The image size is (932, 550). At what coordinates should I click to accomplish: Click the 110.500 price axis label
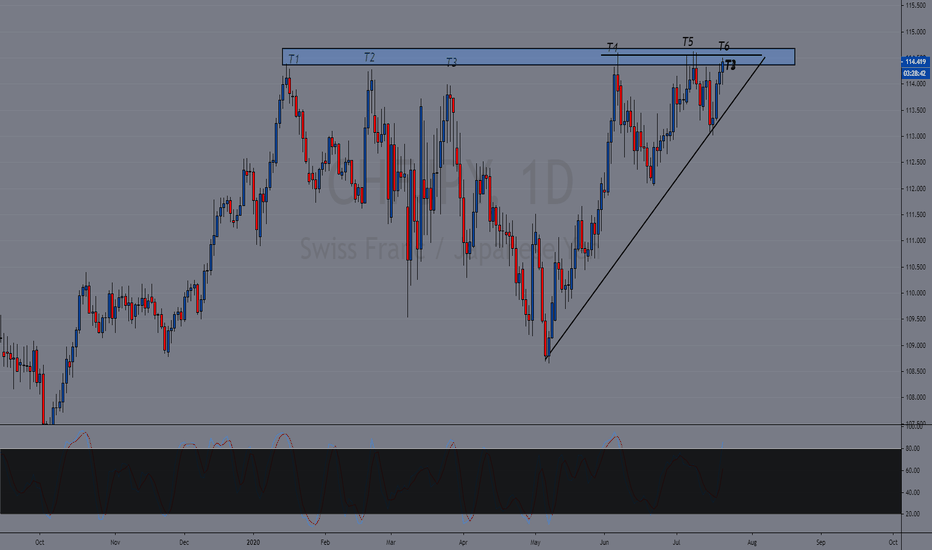coord(916,267)
